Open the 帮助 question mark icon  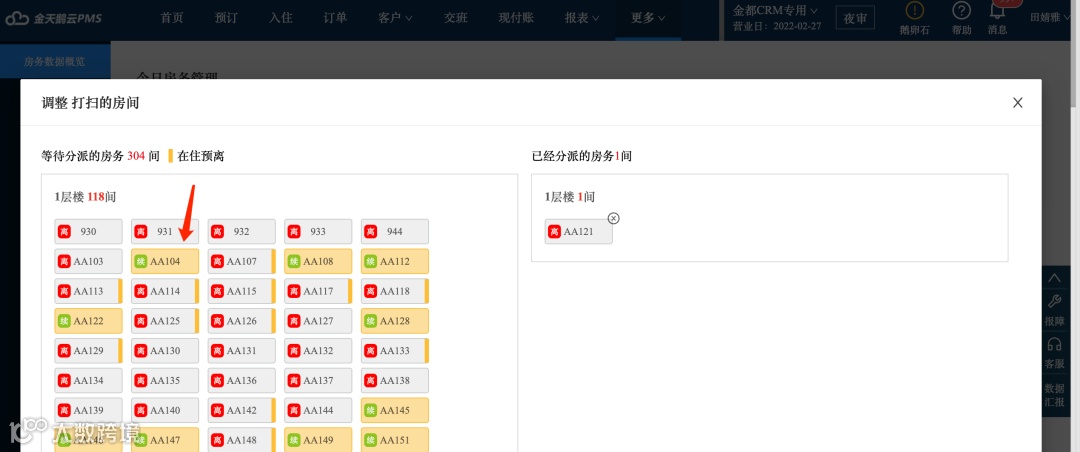click(961, 11)
